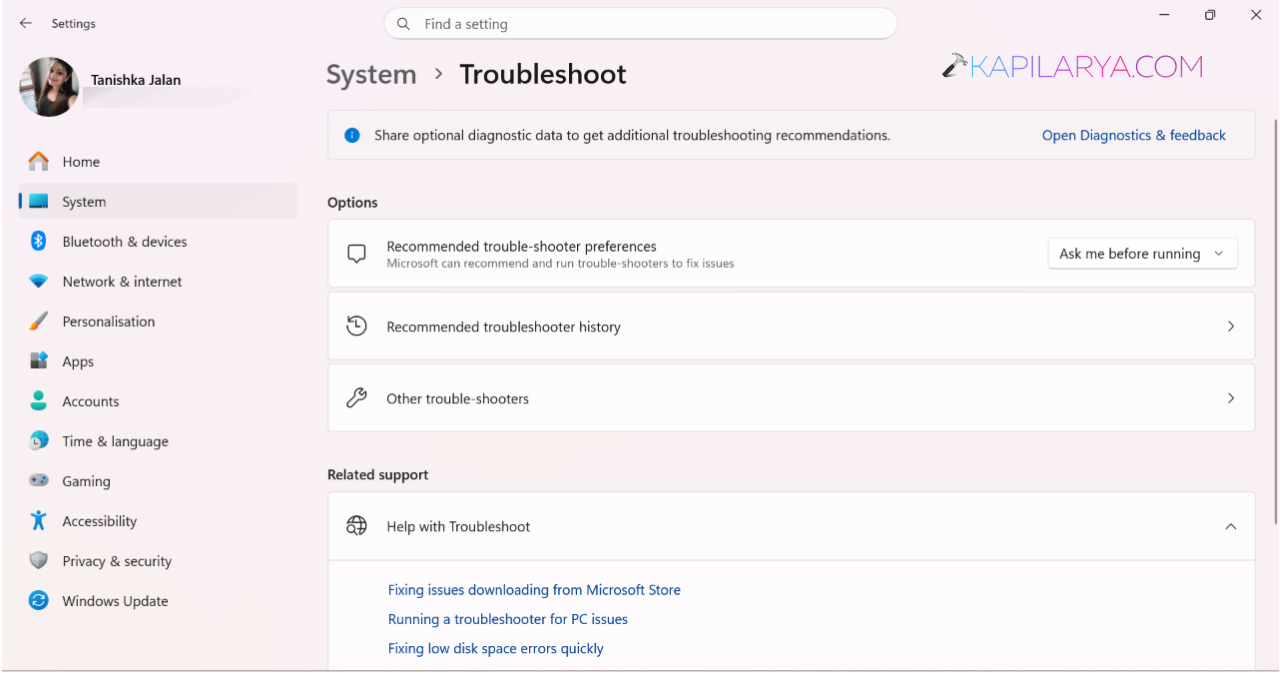Click the globe icon beside Help with Troubleshoot
1280x673 pixels.
click(356, 526)
